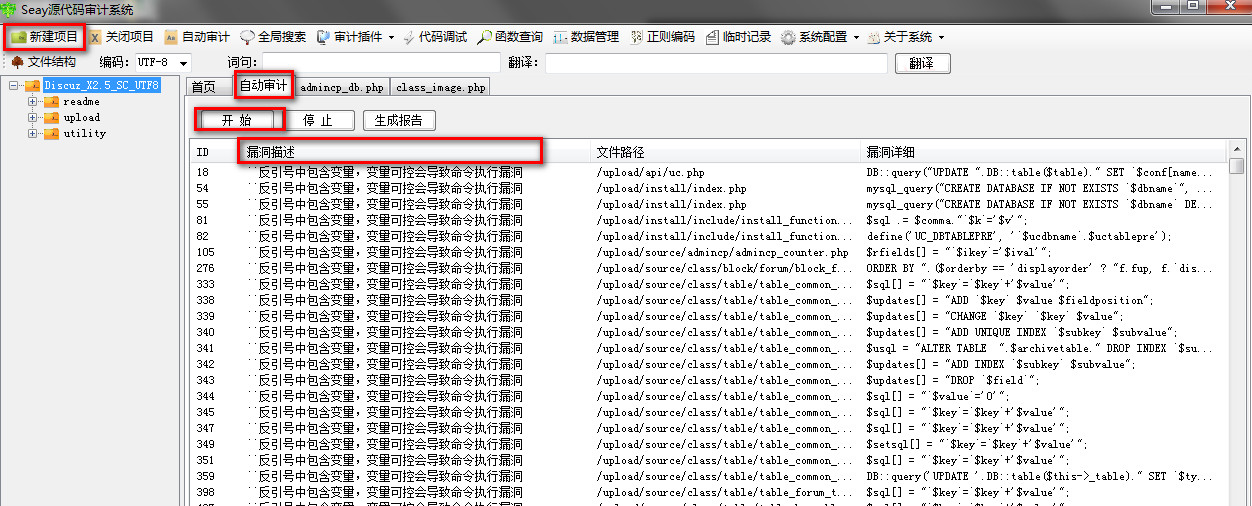Collapse the Discuz_X2.5_SC_UTF8 root node
This screenshot has width=1252, height=506.
coord(15,85)
